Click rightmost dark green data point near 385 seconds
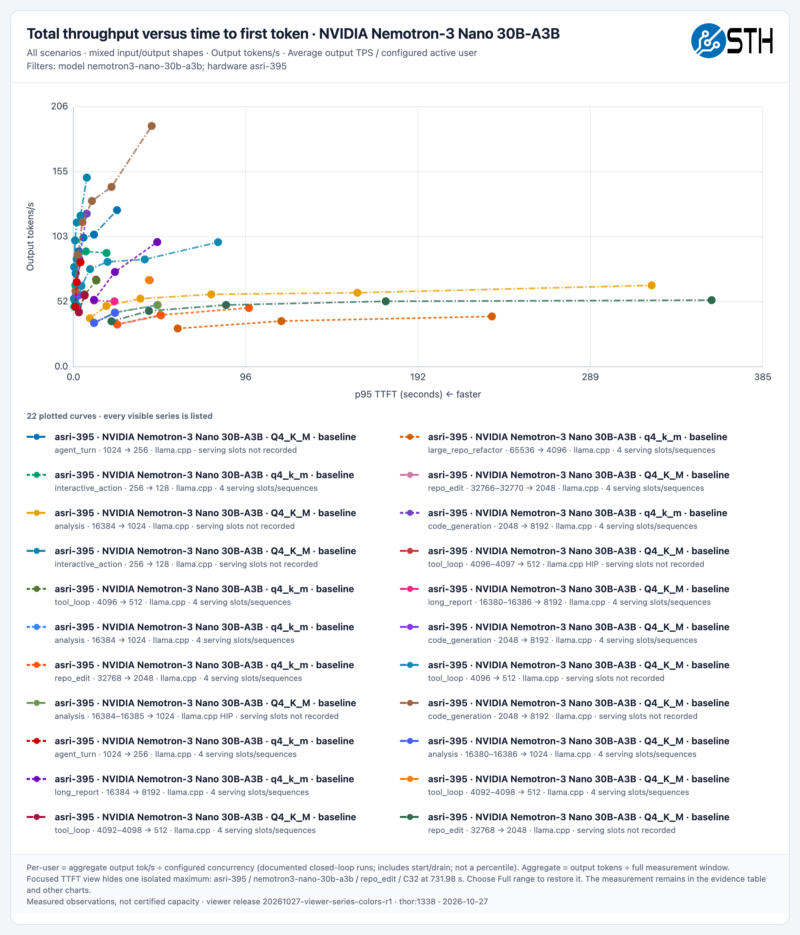The image size is (800, 935). (711, 301)
